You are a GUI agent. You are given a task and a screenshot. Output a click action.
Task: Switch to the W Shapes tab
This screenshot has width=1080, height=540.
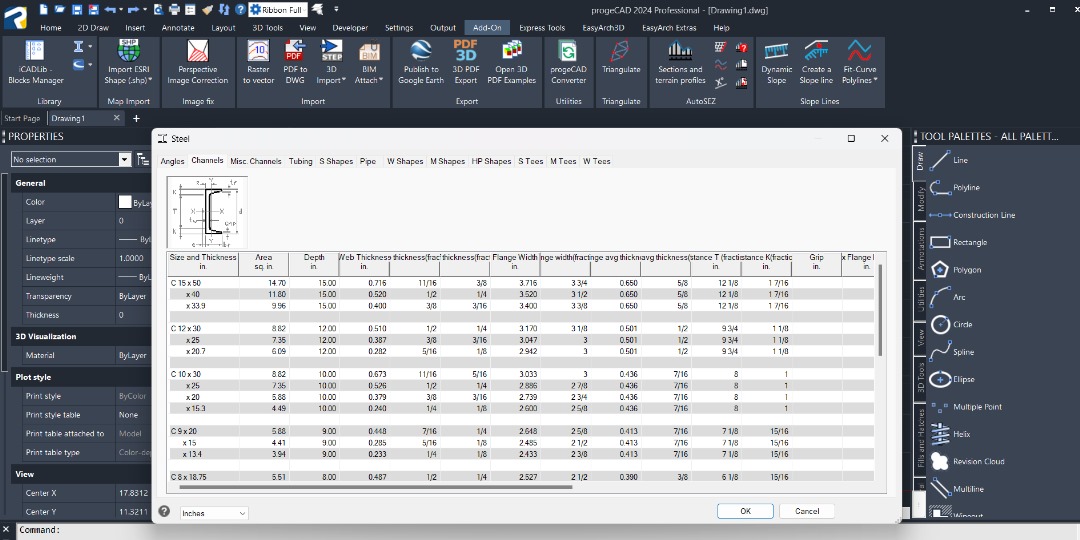coord(405,161)
